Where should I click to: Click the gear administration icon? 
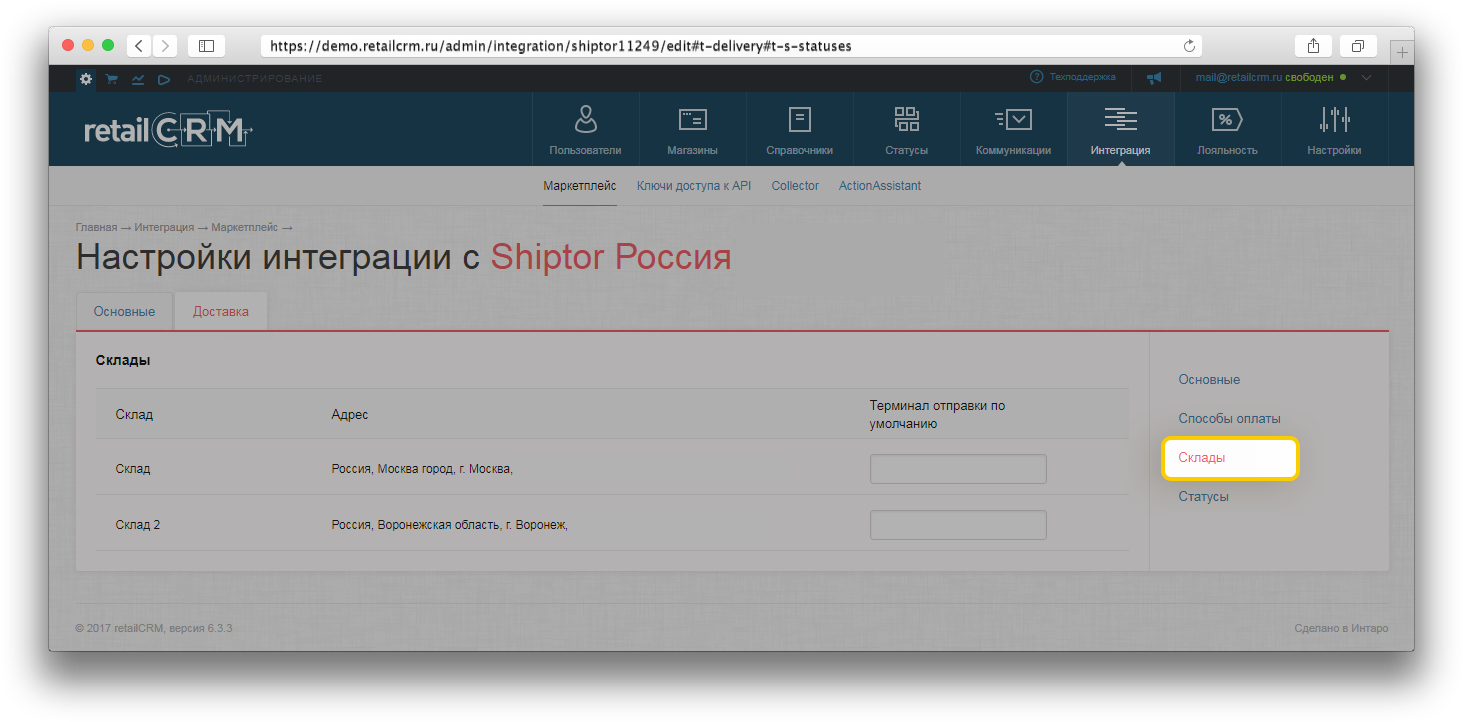tap(86, 79)
